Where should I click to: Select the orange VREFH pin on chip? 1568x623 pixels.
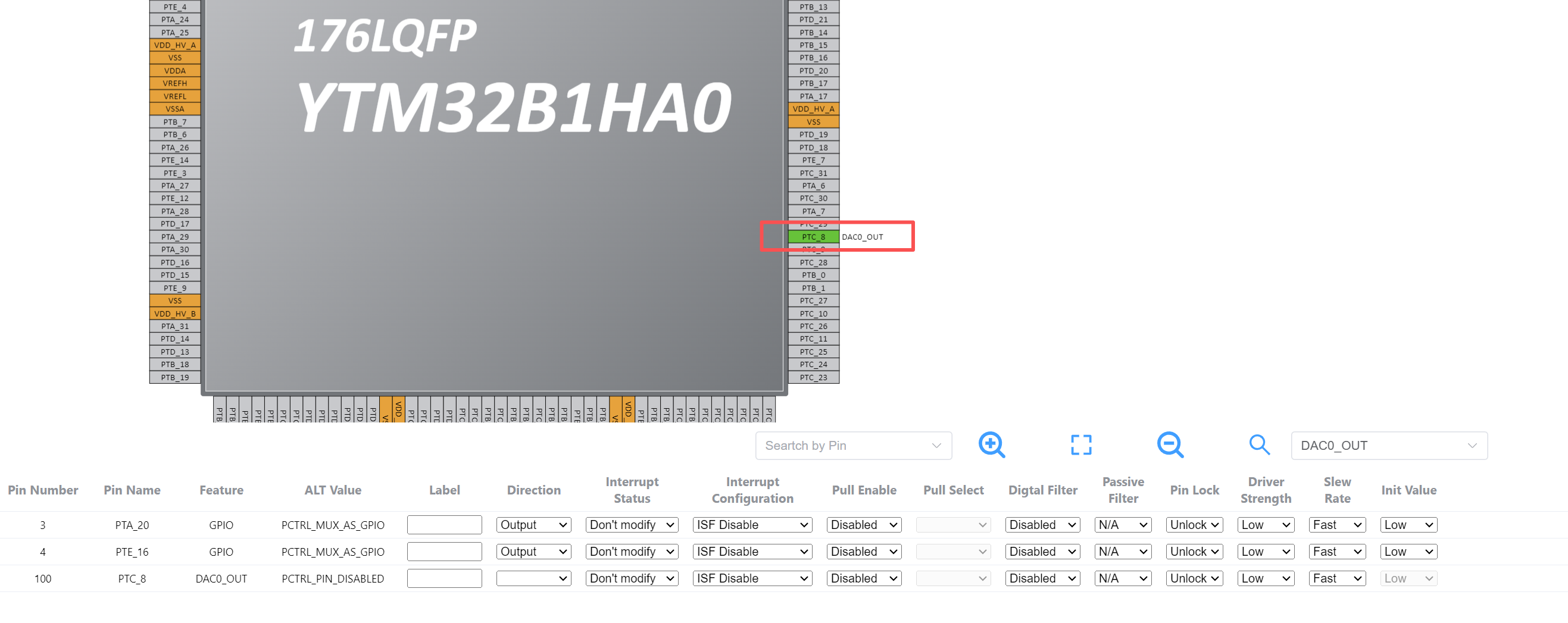point(174,83)
